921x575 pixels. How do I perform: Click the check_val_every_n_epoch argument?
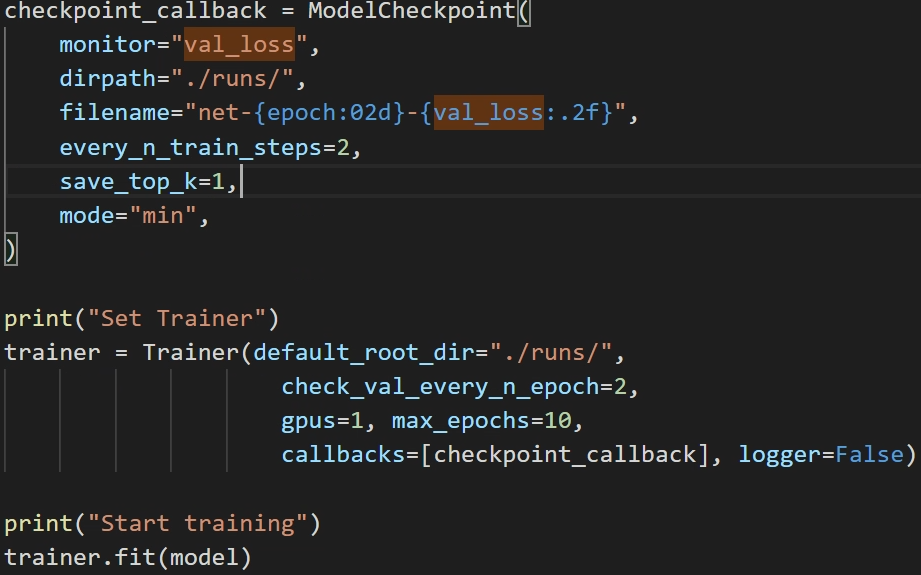click(x=440, y=387)
